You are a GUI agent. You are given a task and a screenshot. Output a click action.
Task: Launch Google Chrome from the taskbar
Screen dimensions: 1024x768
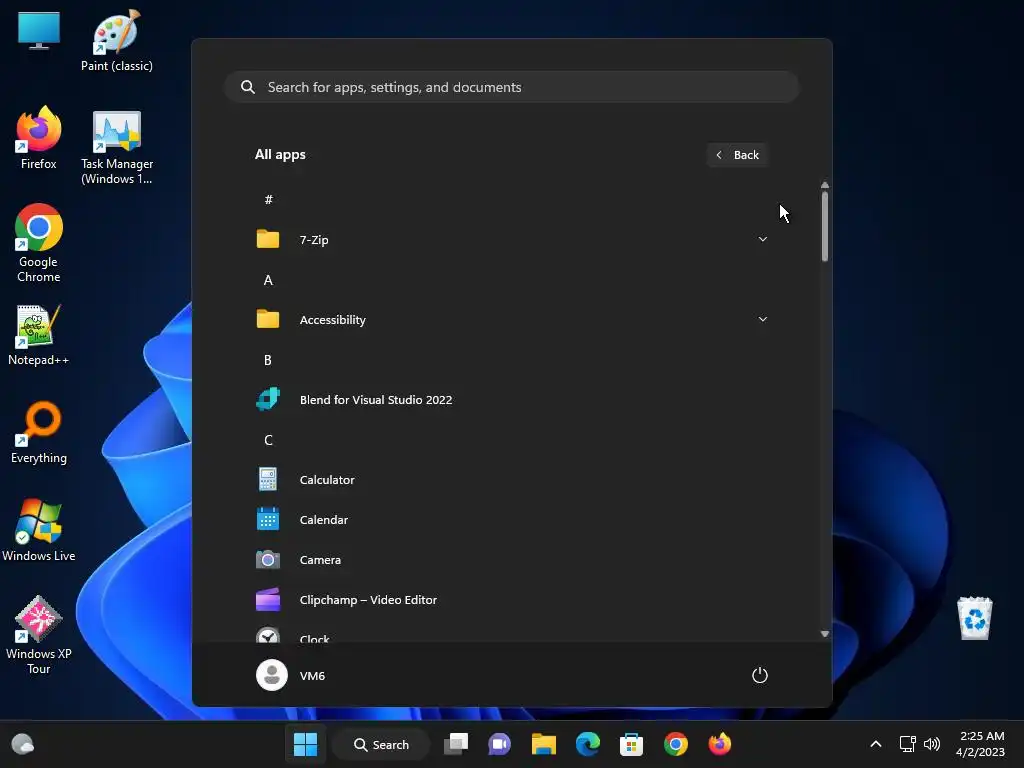pos(676,744)
